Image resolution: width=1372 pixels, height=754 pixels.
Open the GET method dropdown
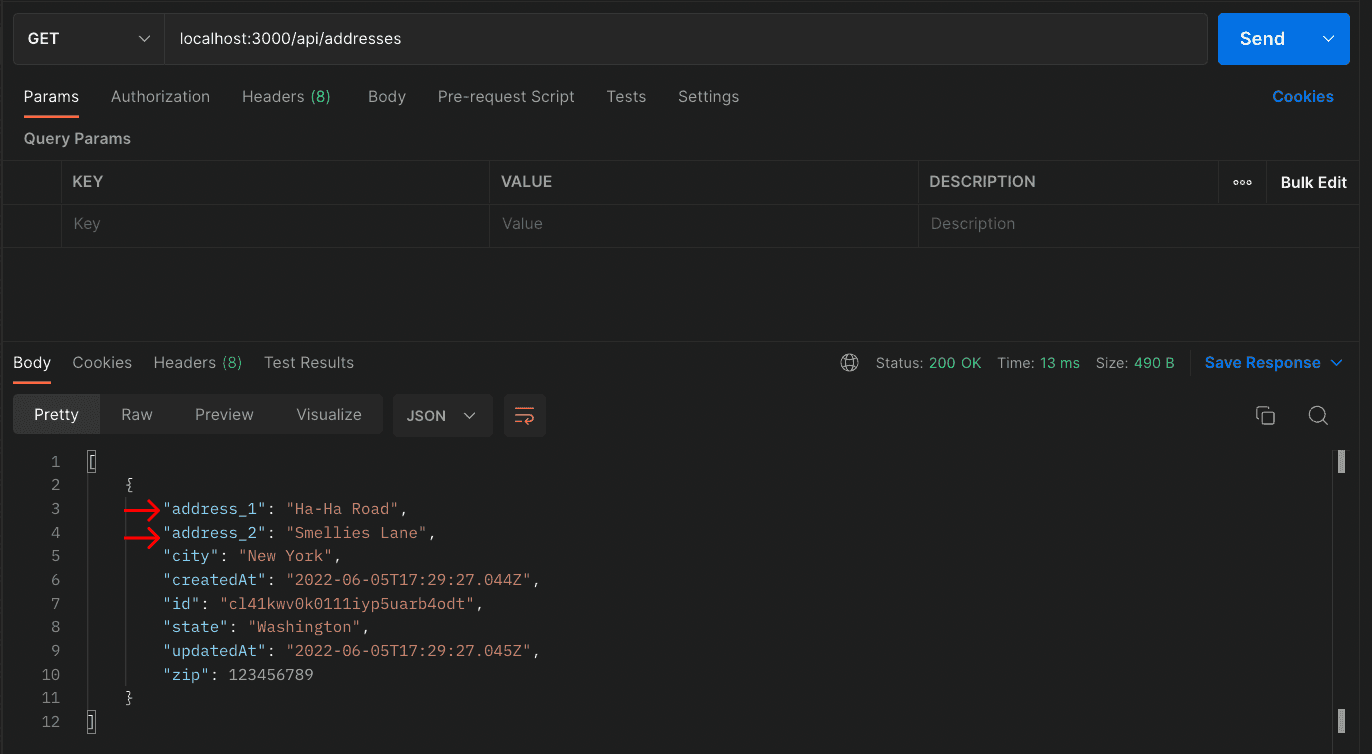[89, 39]
